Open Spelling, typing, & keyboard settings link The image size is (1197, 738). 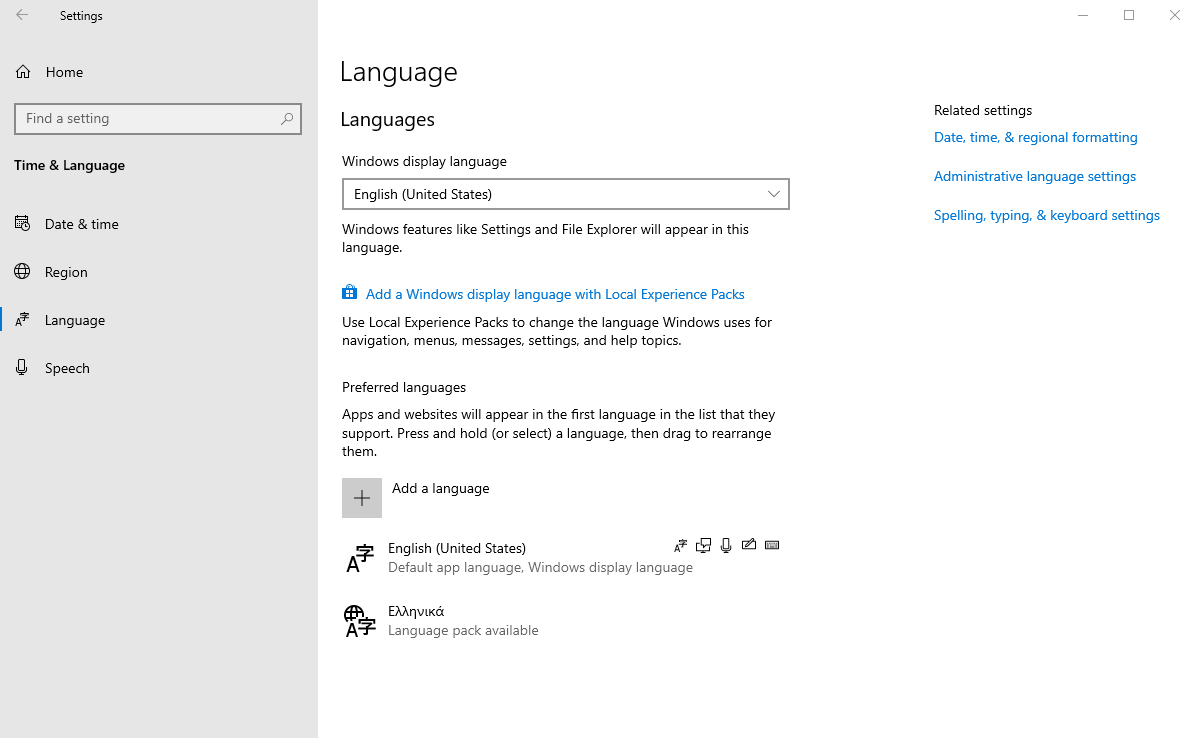(x=1047, y=215)
